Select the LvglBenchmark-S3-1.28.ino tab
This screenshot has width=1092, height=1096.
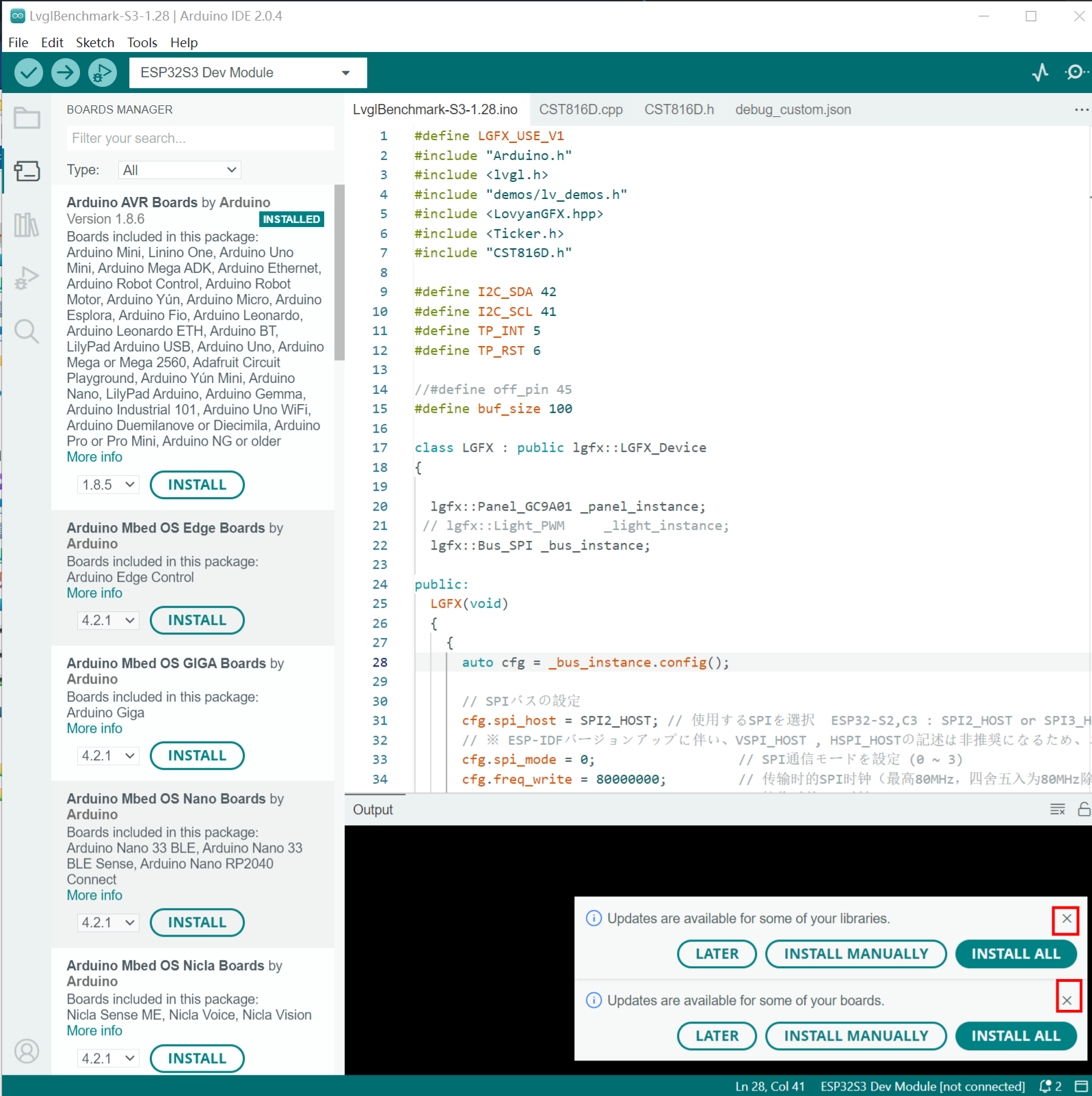435,109
